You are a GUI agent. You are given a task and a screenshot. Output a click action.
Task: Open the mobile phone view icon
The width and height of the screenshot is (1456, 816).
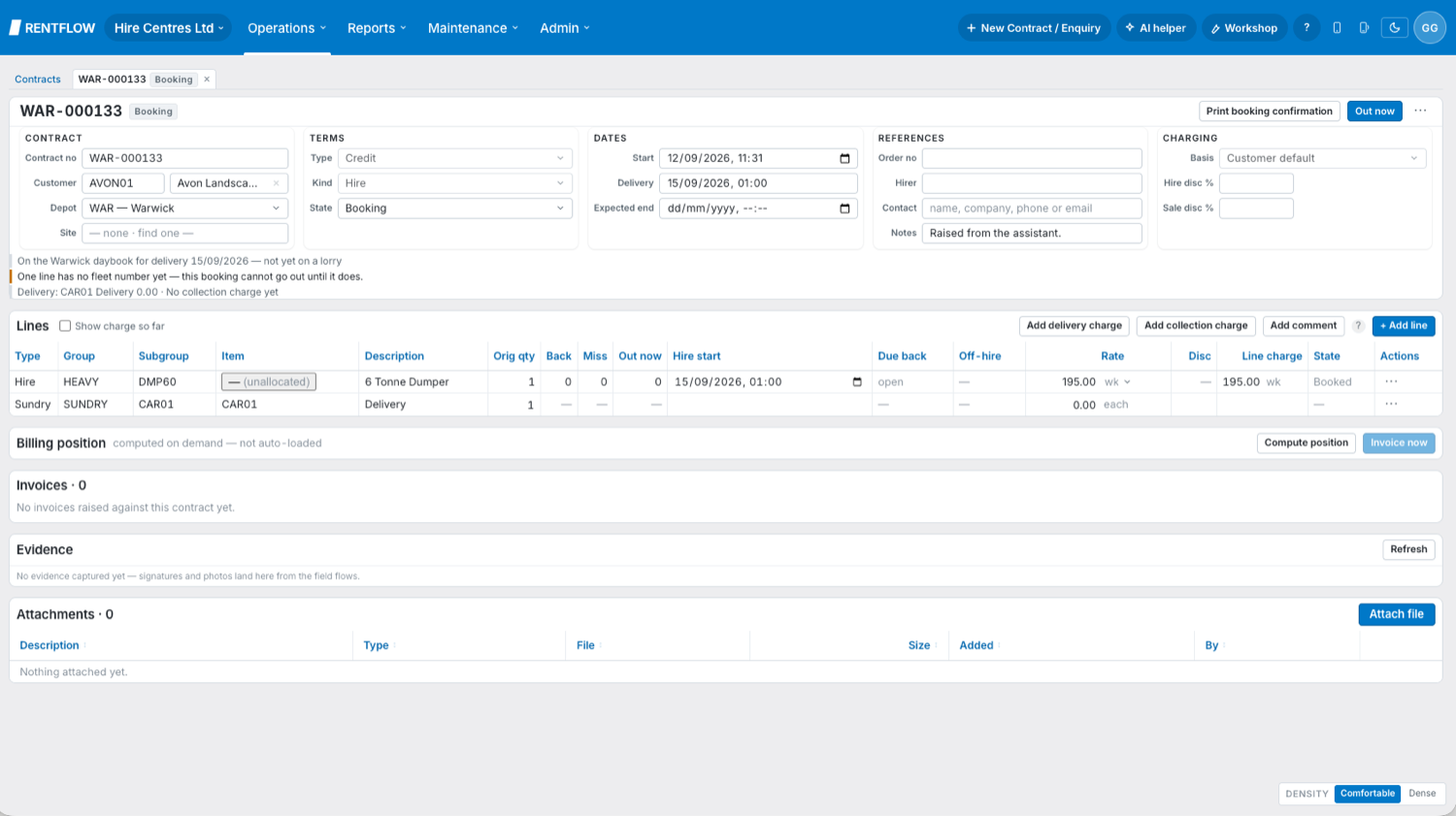click(1337, 28)
